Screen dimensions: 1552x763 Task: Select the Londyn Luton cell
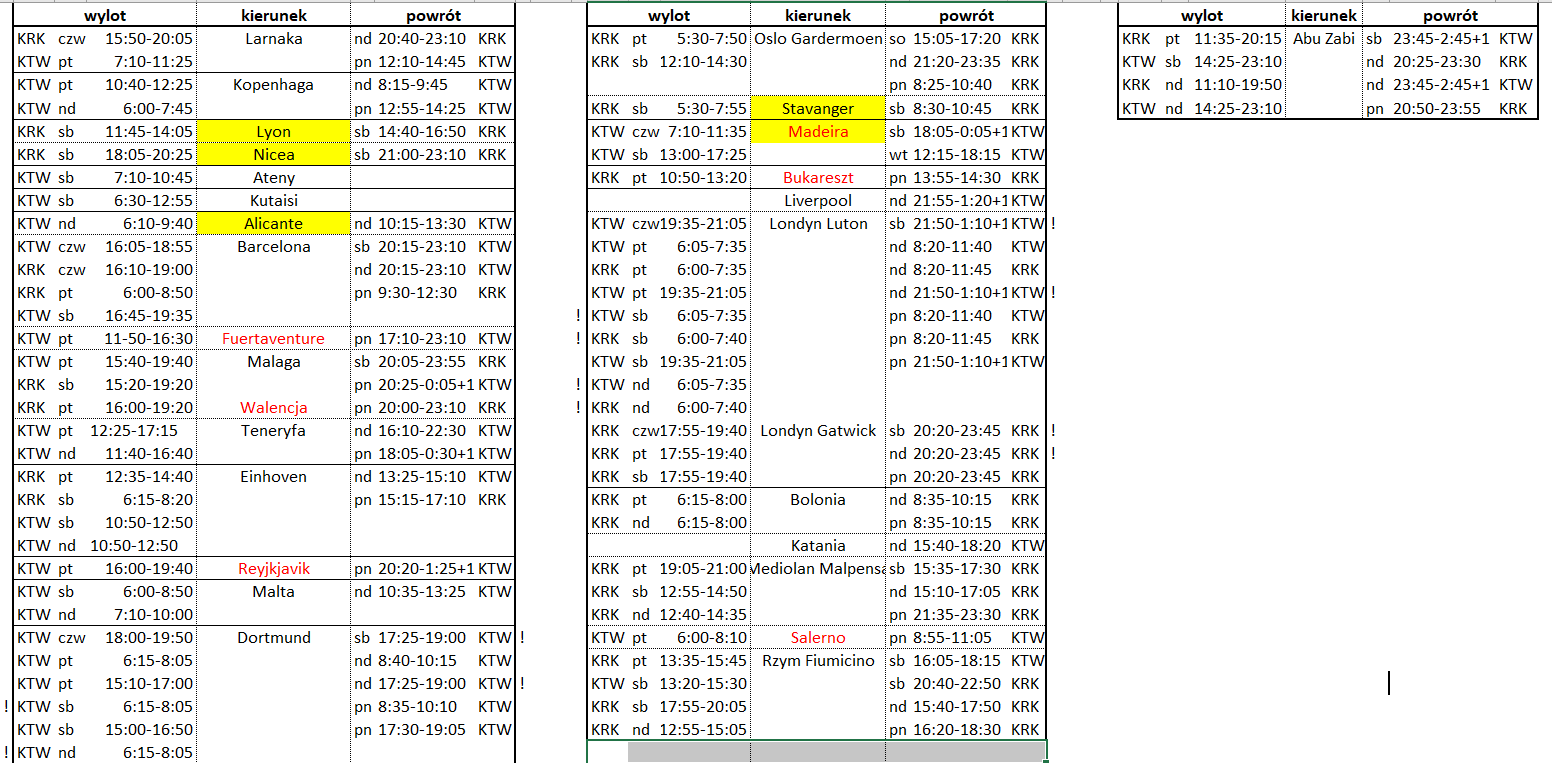(818, 223)
